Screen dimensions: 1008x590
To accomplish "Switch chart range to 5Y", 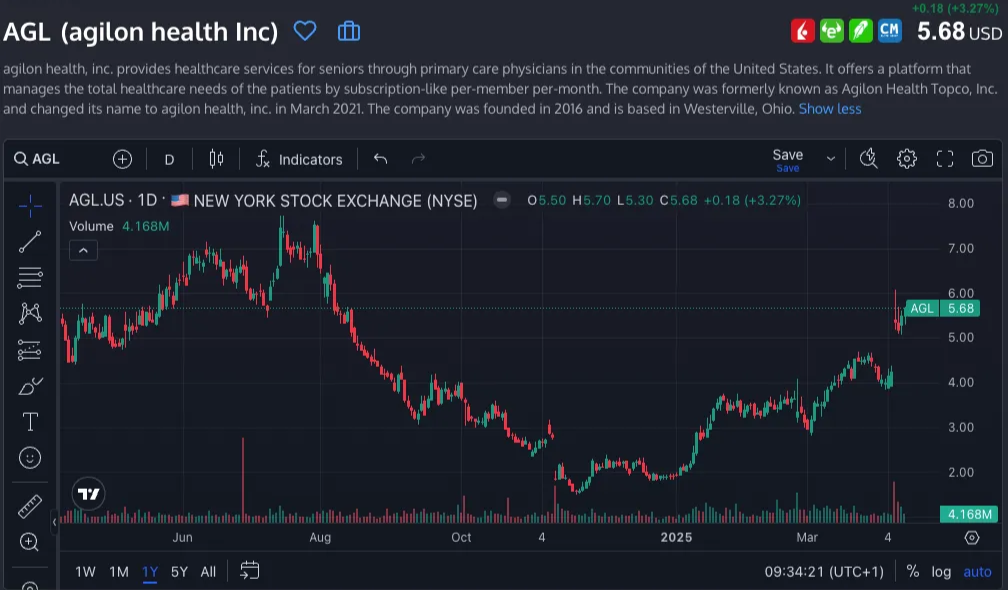I will point(179,572).
